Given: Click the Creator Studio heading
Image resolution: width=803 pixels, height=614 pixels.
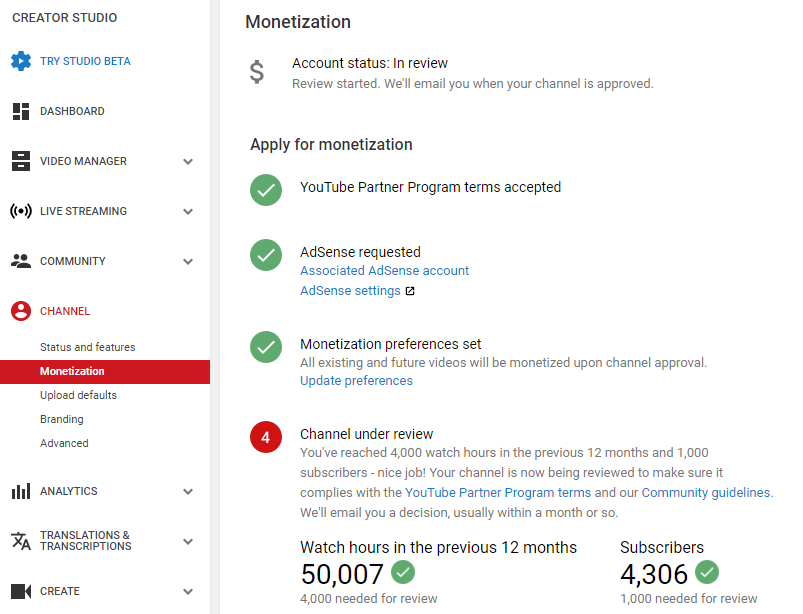Looking at the screenshot, I should (x=65, y=17).
